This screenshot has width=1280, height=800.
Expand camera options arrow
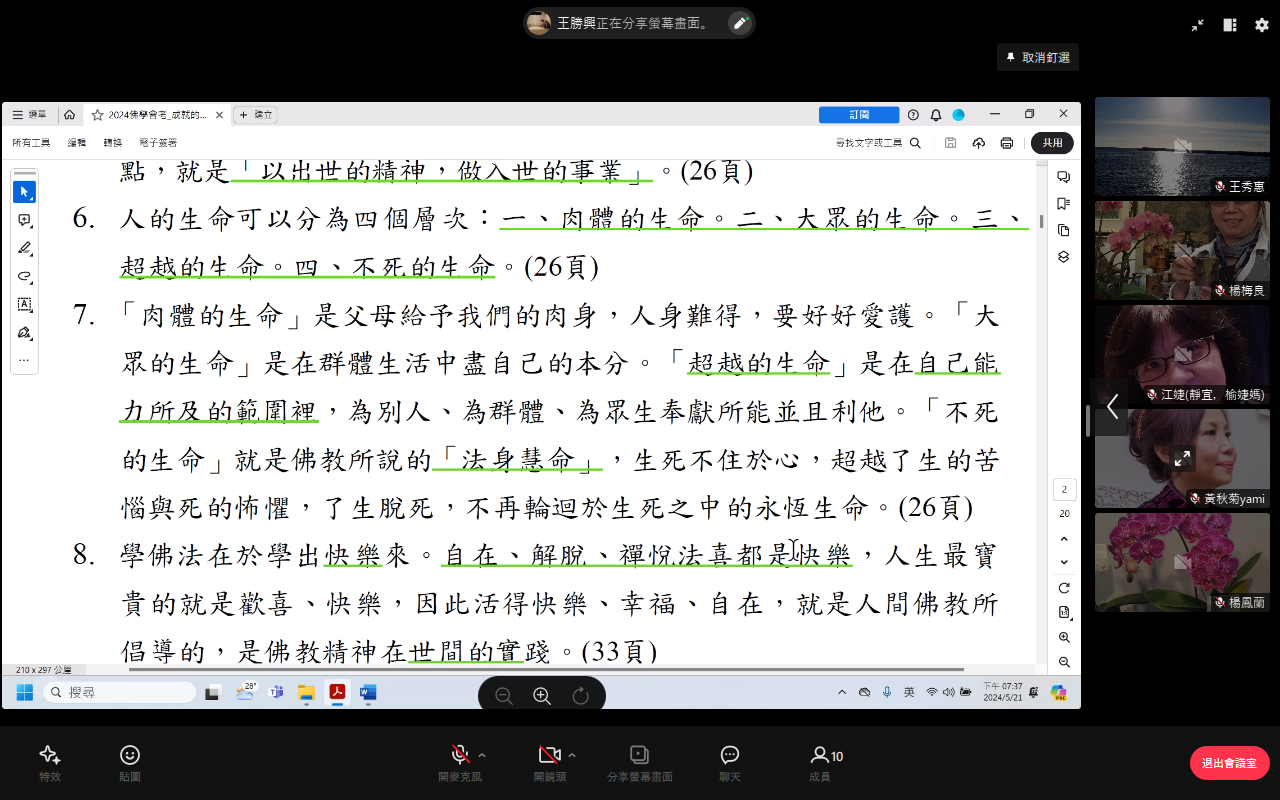[571, 755]
